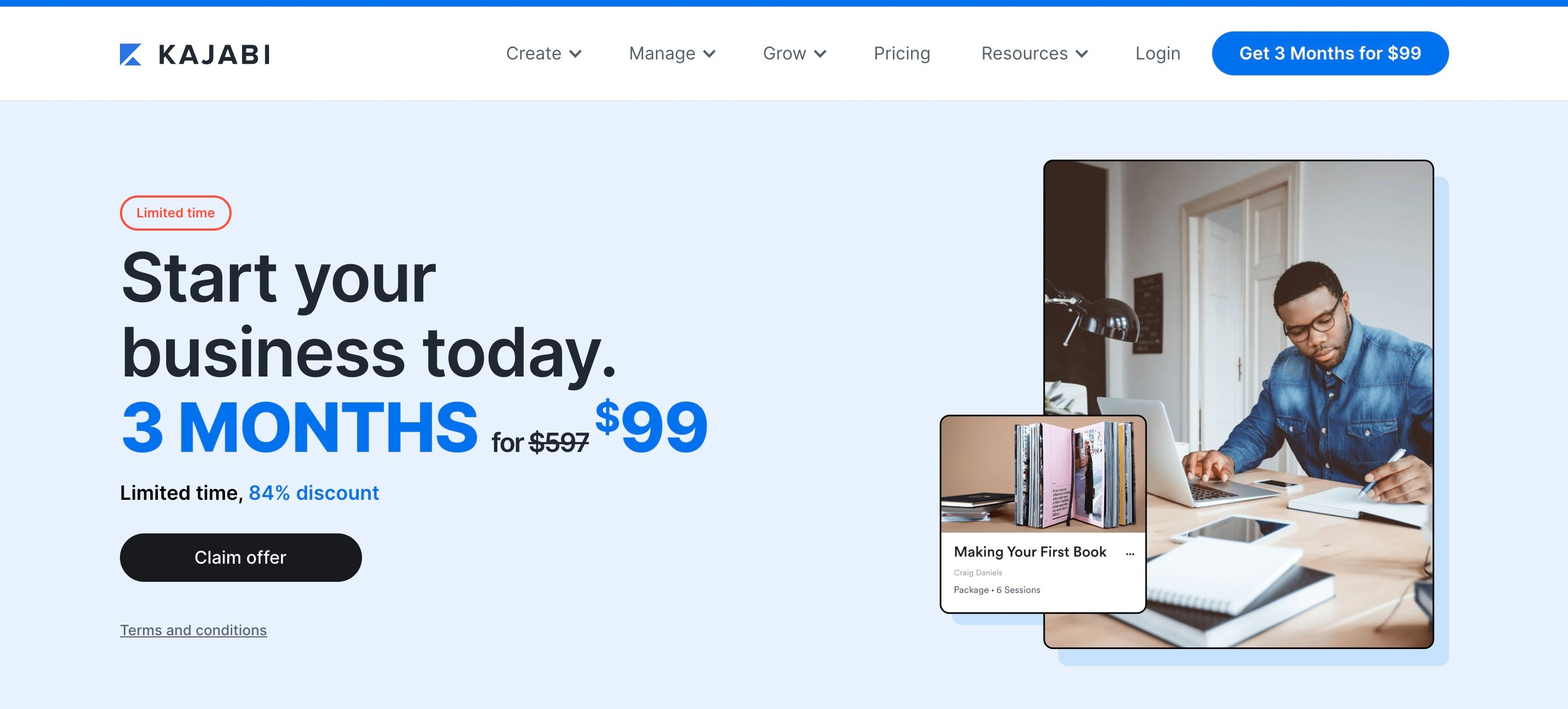The height and width of the screenshot is (709, 1568).
Task: Click the Making Your First Book title
Action: [1029, 552]
